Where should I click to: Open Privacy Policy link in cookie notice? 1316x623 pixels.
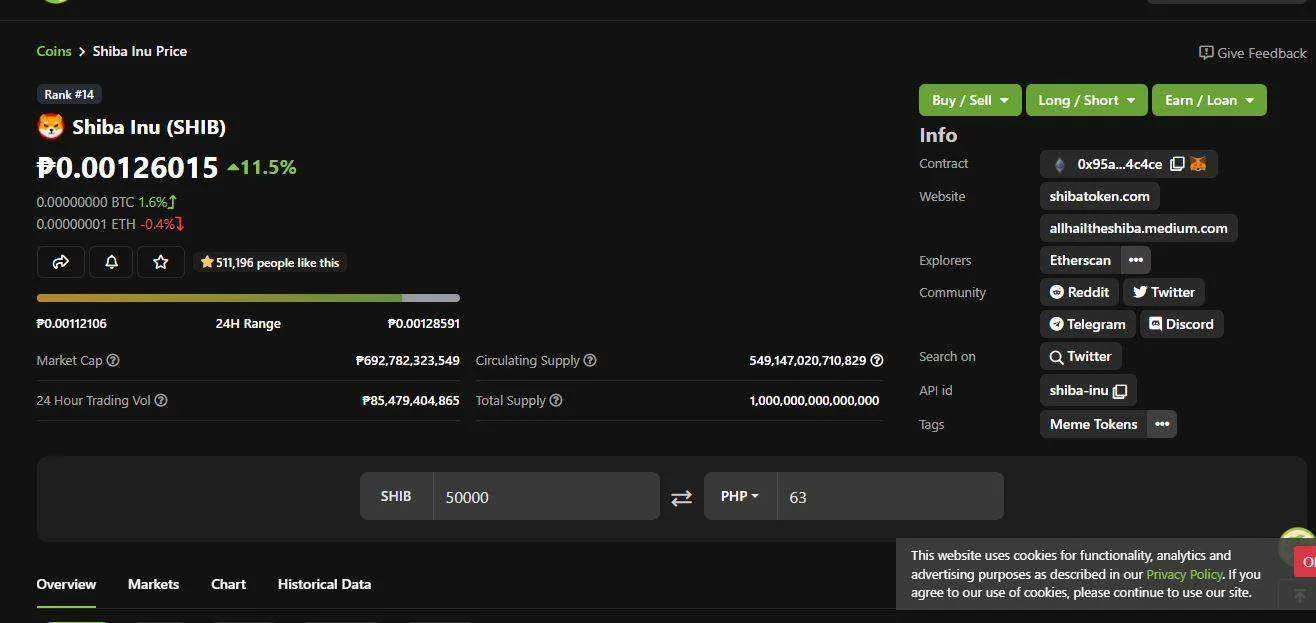1184,574
